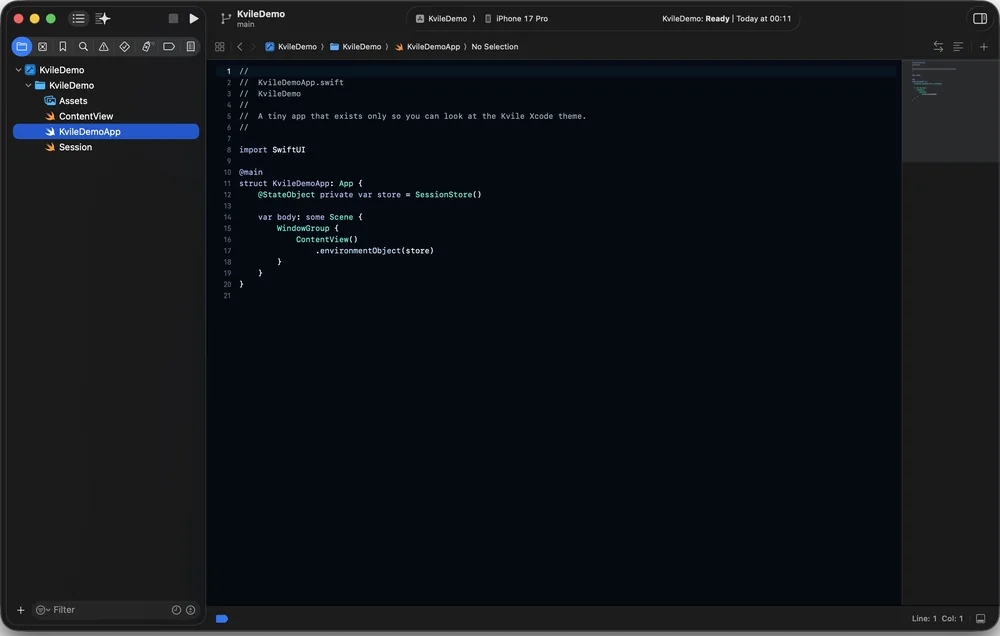1000x636 pixels.
Task: Open the editor options lines menu
Action: tap(958, 47)
